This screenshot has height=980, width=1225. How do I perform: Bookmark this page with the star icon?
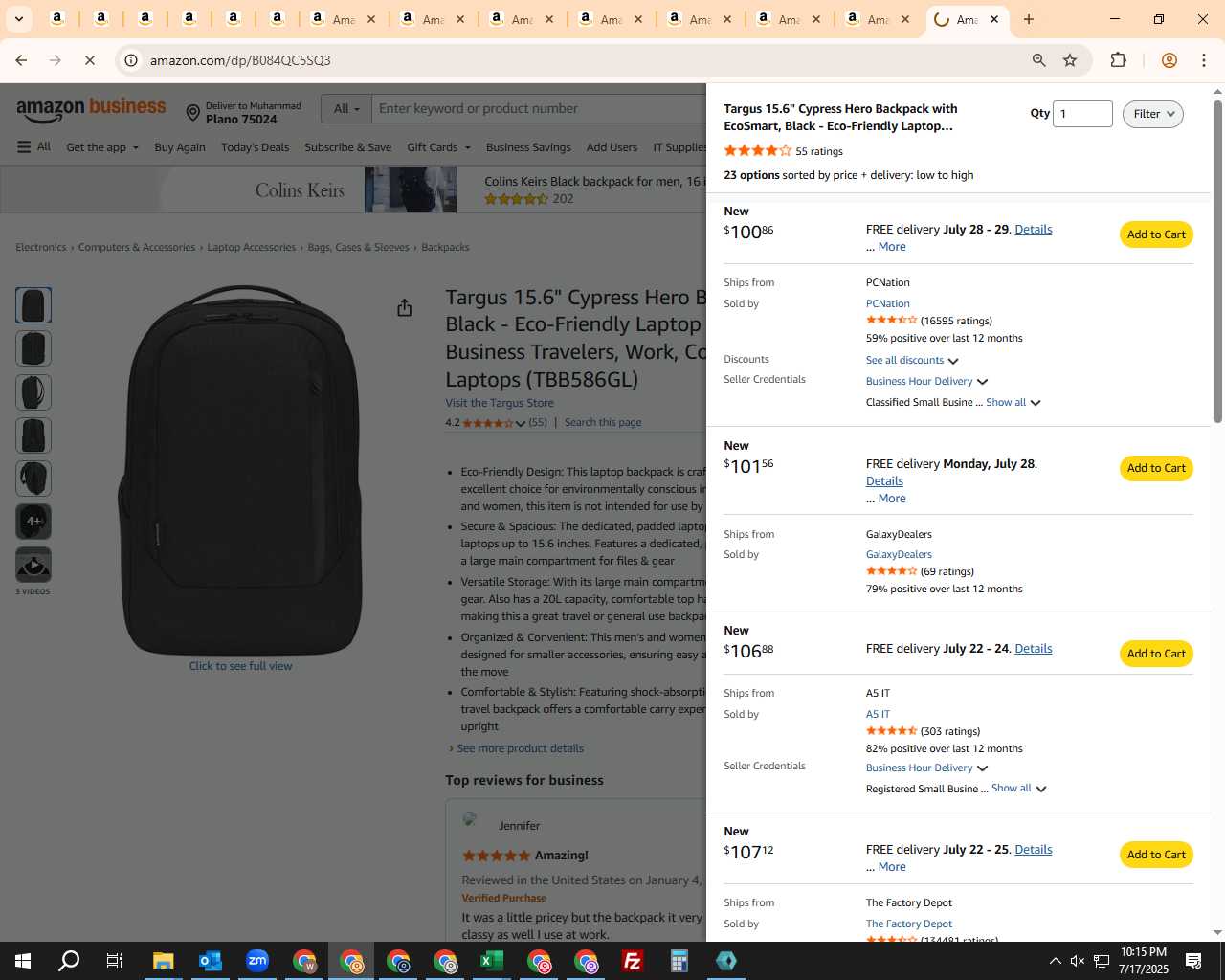click(1070, 60)
